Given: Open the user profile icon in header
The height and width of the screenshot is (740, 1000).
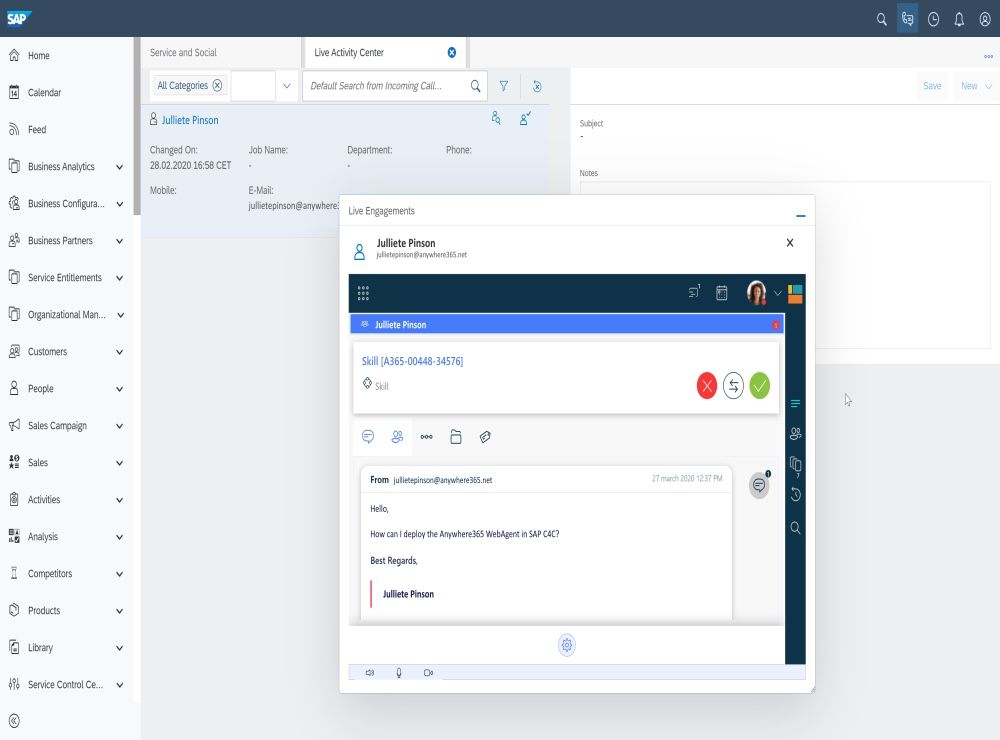Looking at the screenshot, I should tap(985, 19).
